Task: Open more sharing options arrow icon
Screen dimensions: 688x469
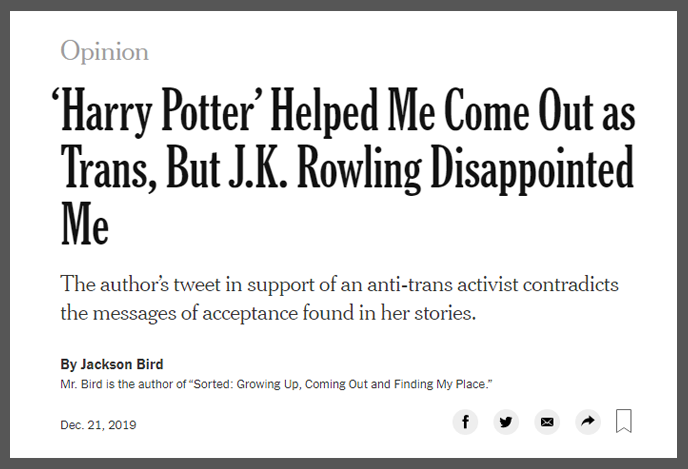Action: [588, 422]
